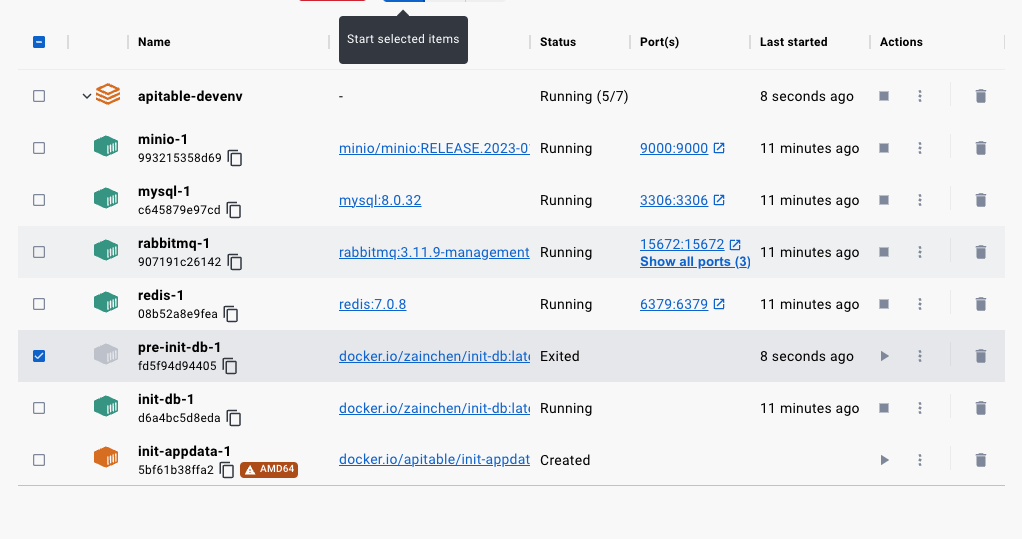Open more actions menu for rabbitmq-1
Image resolution: width=1022 pixels, height=539 pixels.
tap(920, 252)
